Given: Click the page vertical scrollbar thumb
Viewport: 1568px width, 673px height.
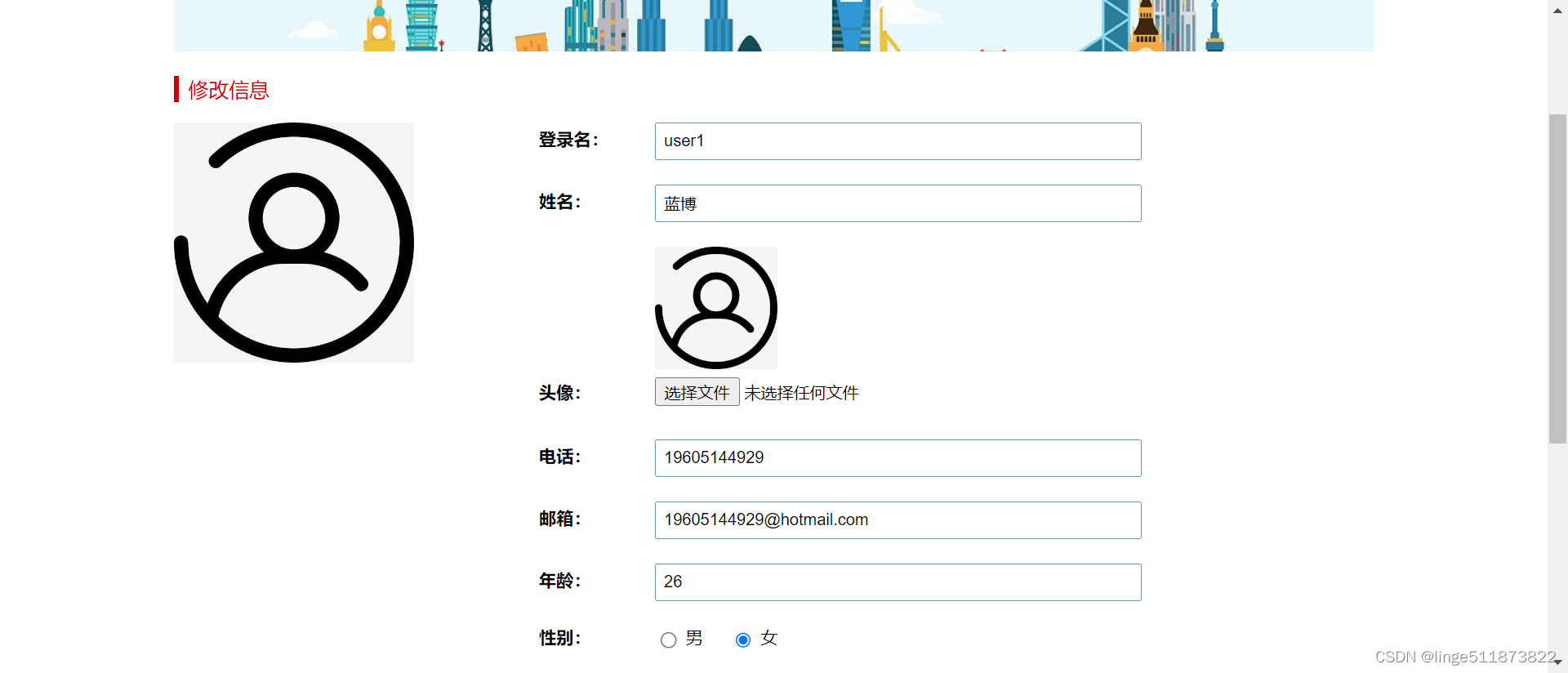Looking at the screenshot, I should point(1557,279).
